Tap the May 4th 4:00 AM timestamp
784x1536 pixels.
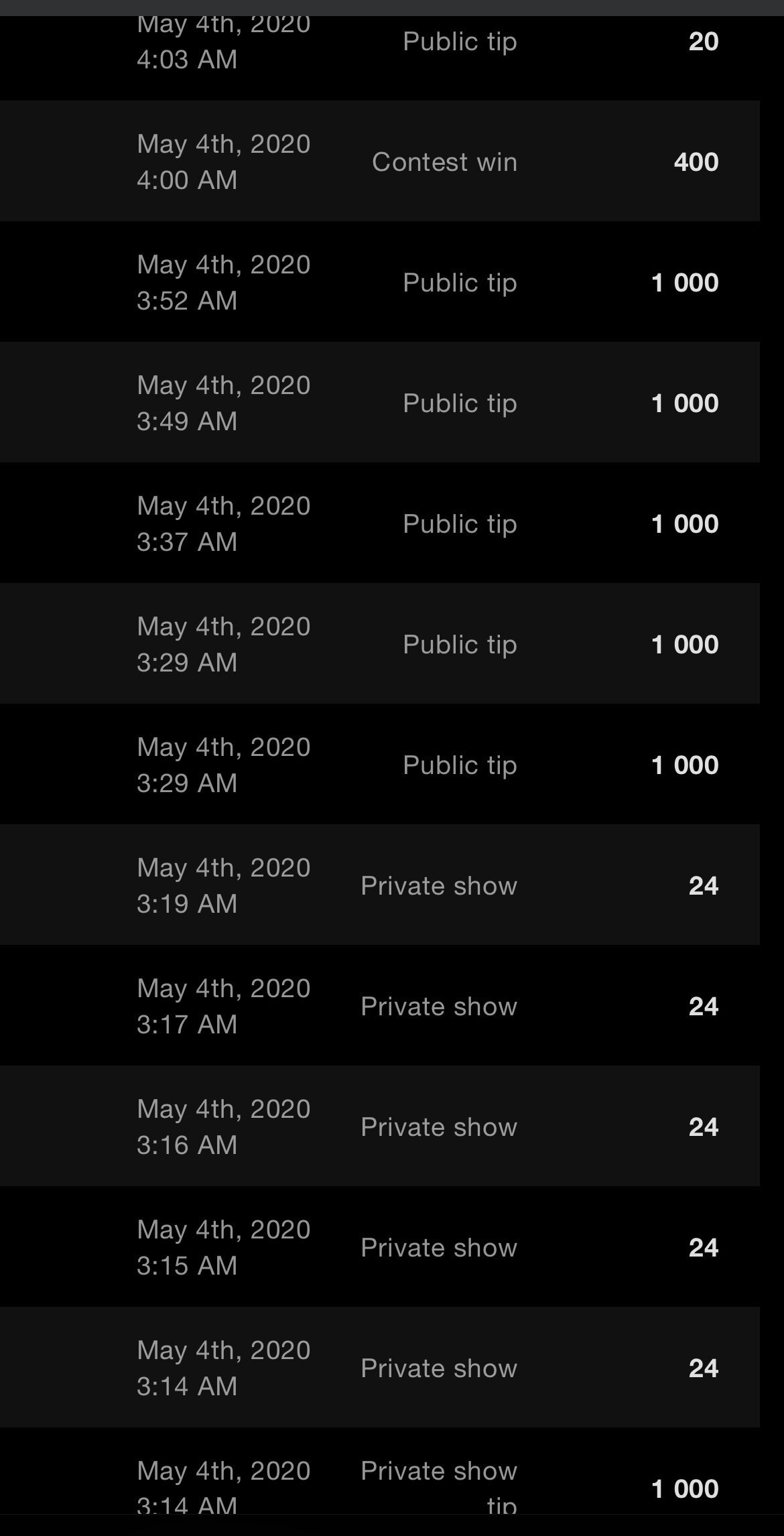click(x=223, y=162)
